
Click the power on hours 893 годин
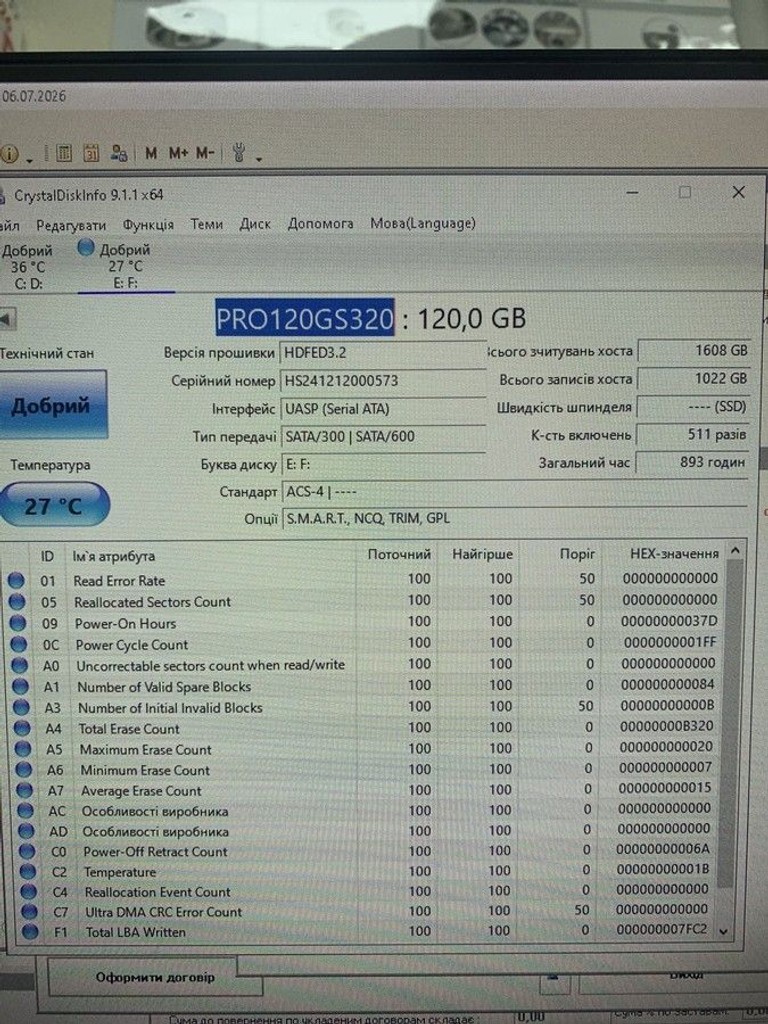pyautogui.click(x=692, y=462)
